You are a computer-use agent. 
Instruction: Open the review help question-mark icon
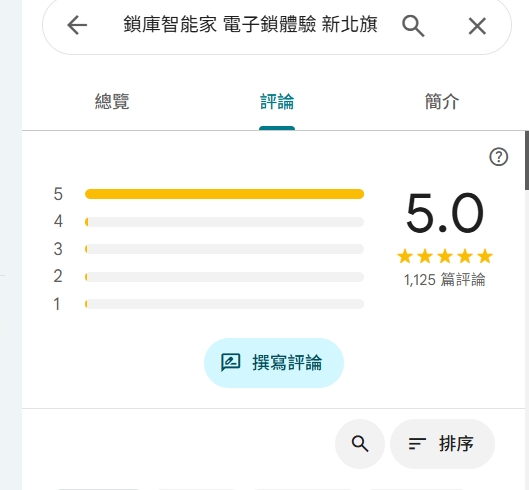coord(499,157)
